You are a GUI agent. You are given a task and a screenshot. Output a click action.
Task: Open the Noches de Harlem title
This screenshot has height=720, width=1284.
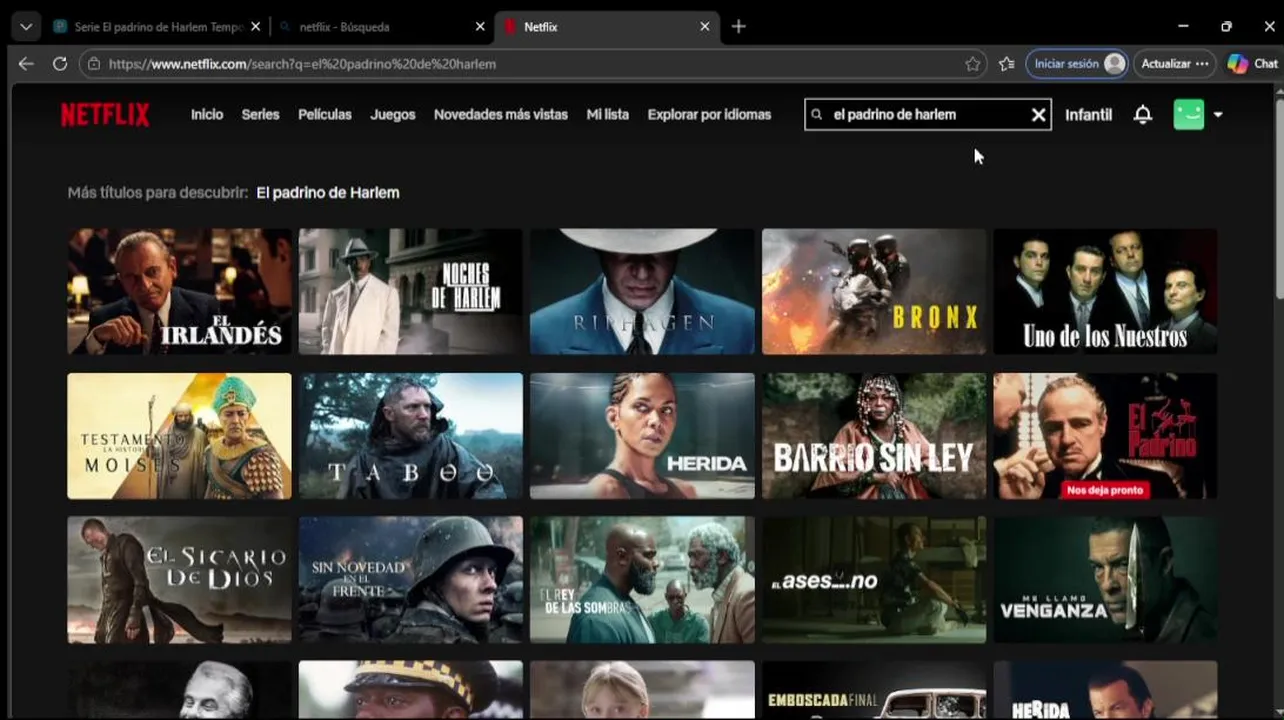(x=410, y=291)
